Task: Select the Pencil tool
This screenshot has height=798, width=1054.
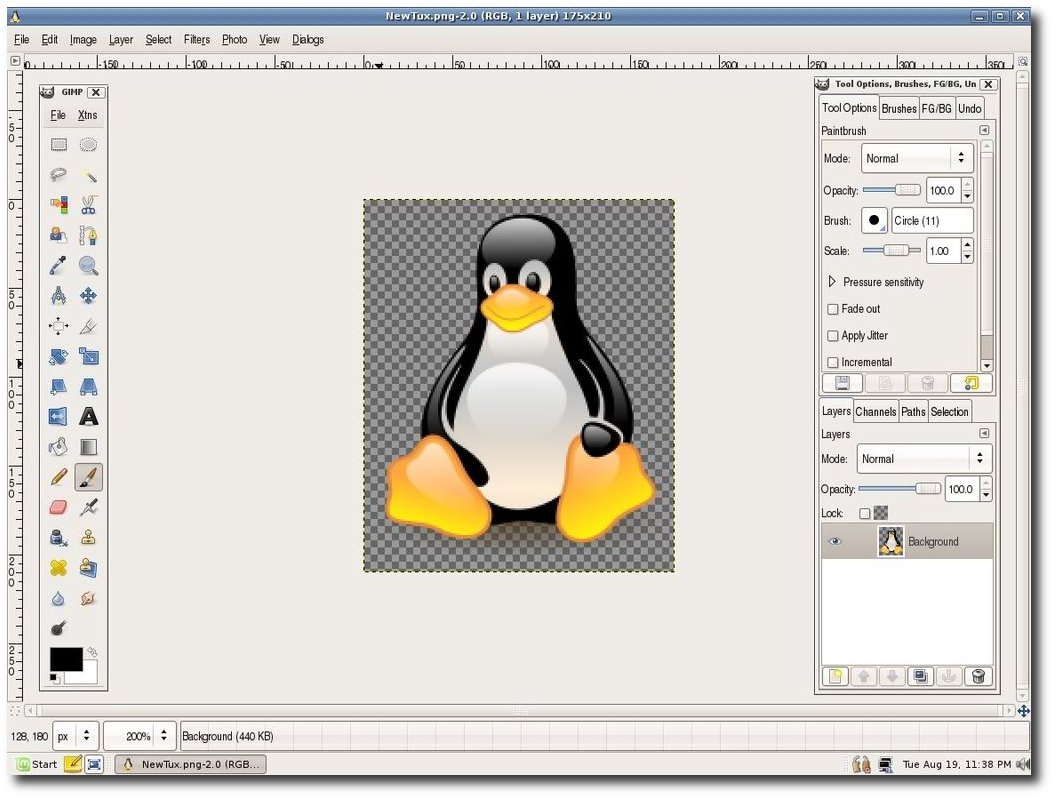Action: [58, 477]
